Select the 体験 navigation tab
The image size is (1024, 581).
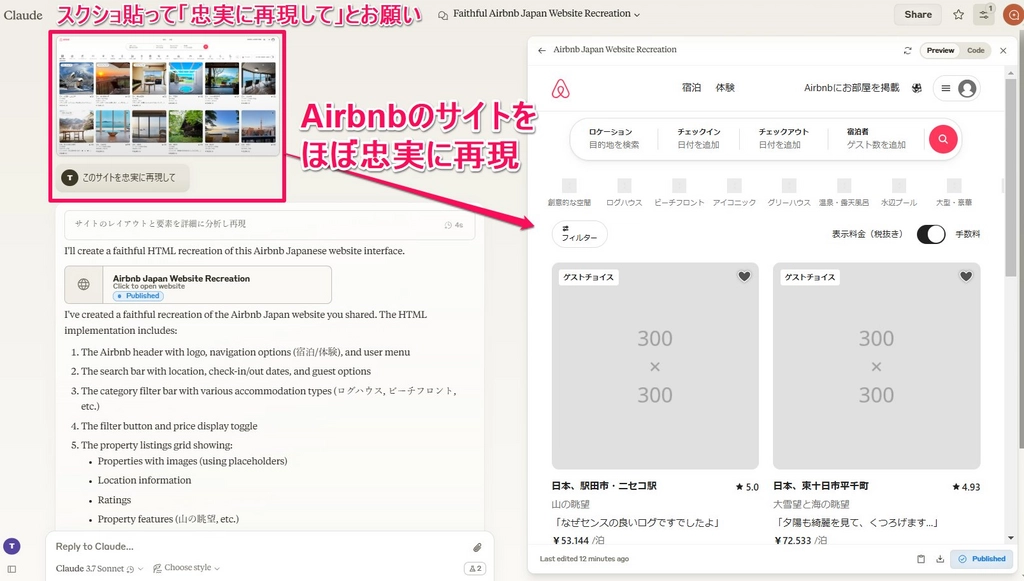725,87
